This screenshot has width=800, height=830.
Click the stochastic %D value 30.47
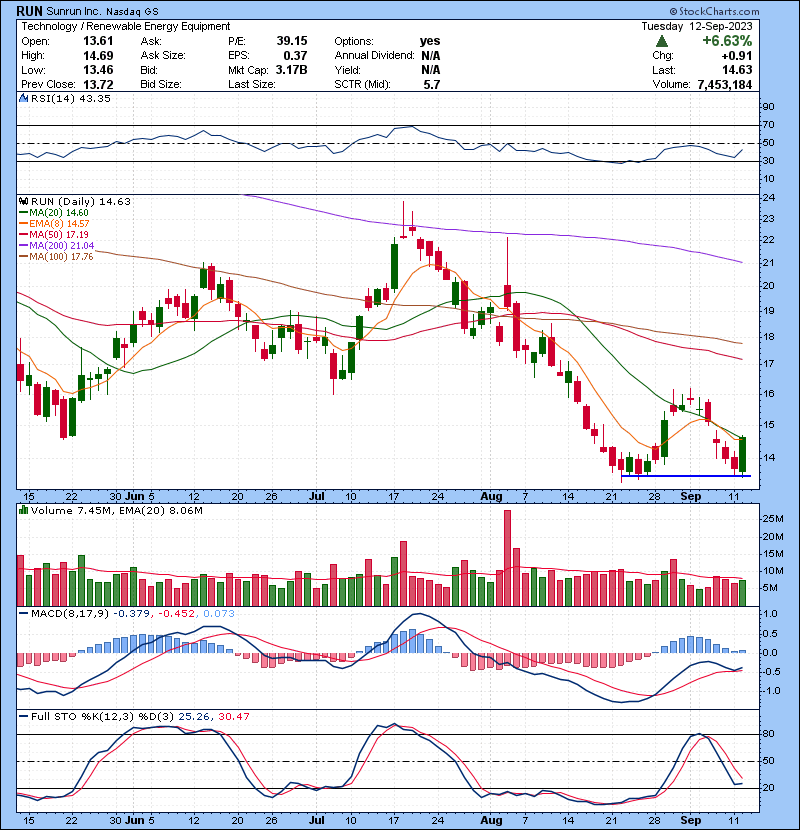233,717
